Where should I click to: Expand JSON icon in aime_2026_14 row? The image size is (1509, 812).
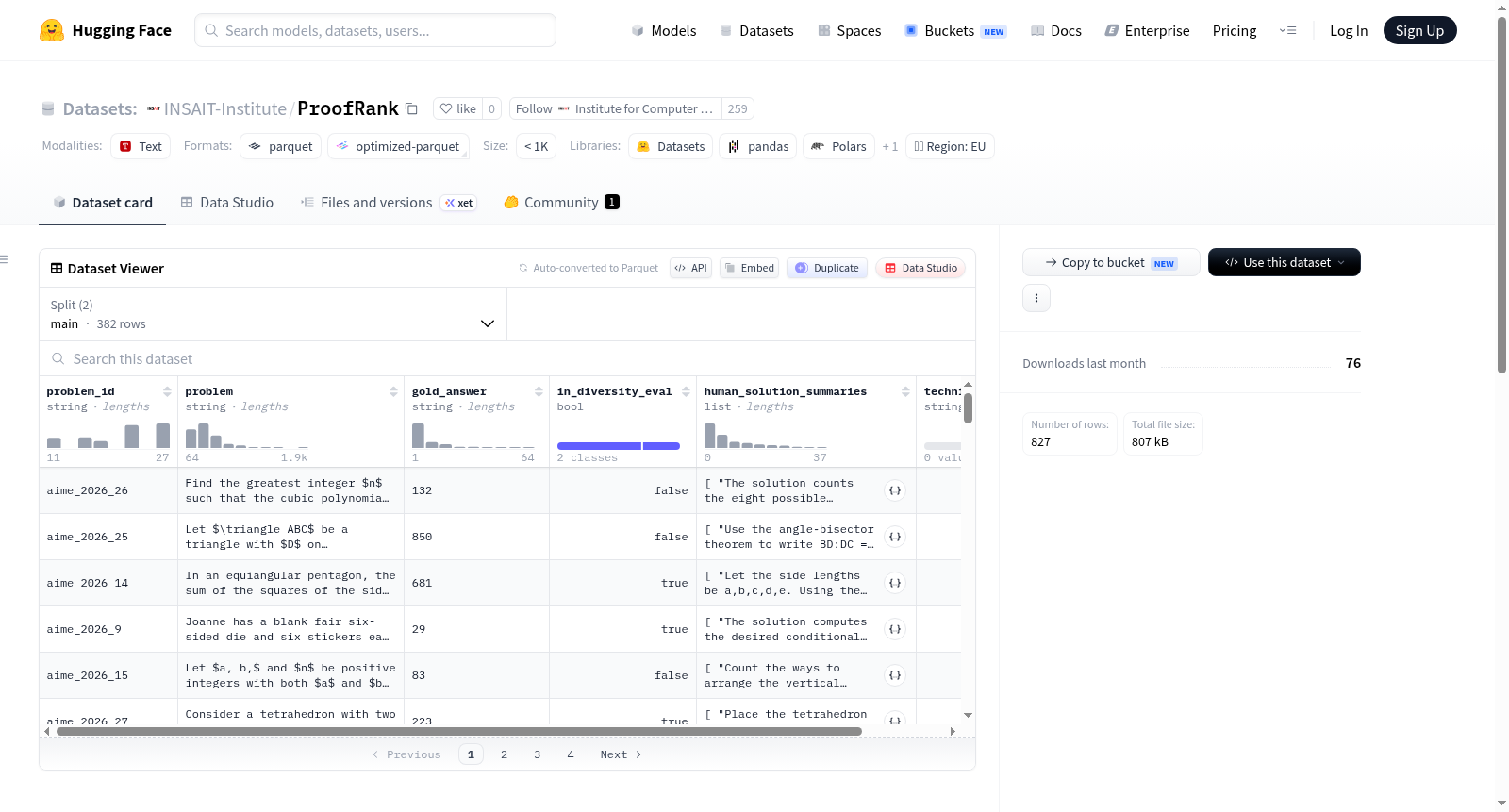click(895, 583)
